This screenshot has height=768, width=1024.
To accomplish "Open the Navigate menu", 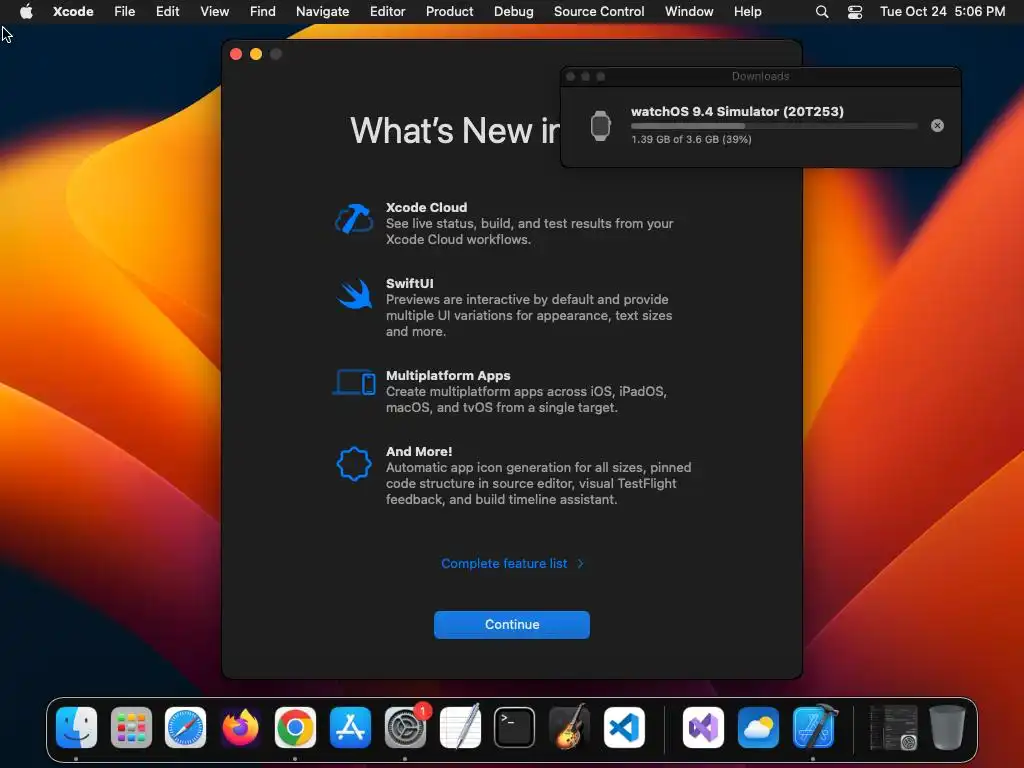I will pyautogui.click(x=322, y=11).
